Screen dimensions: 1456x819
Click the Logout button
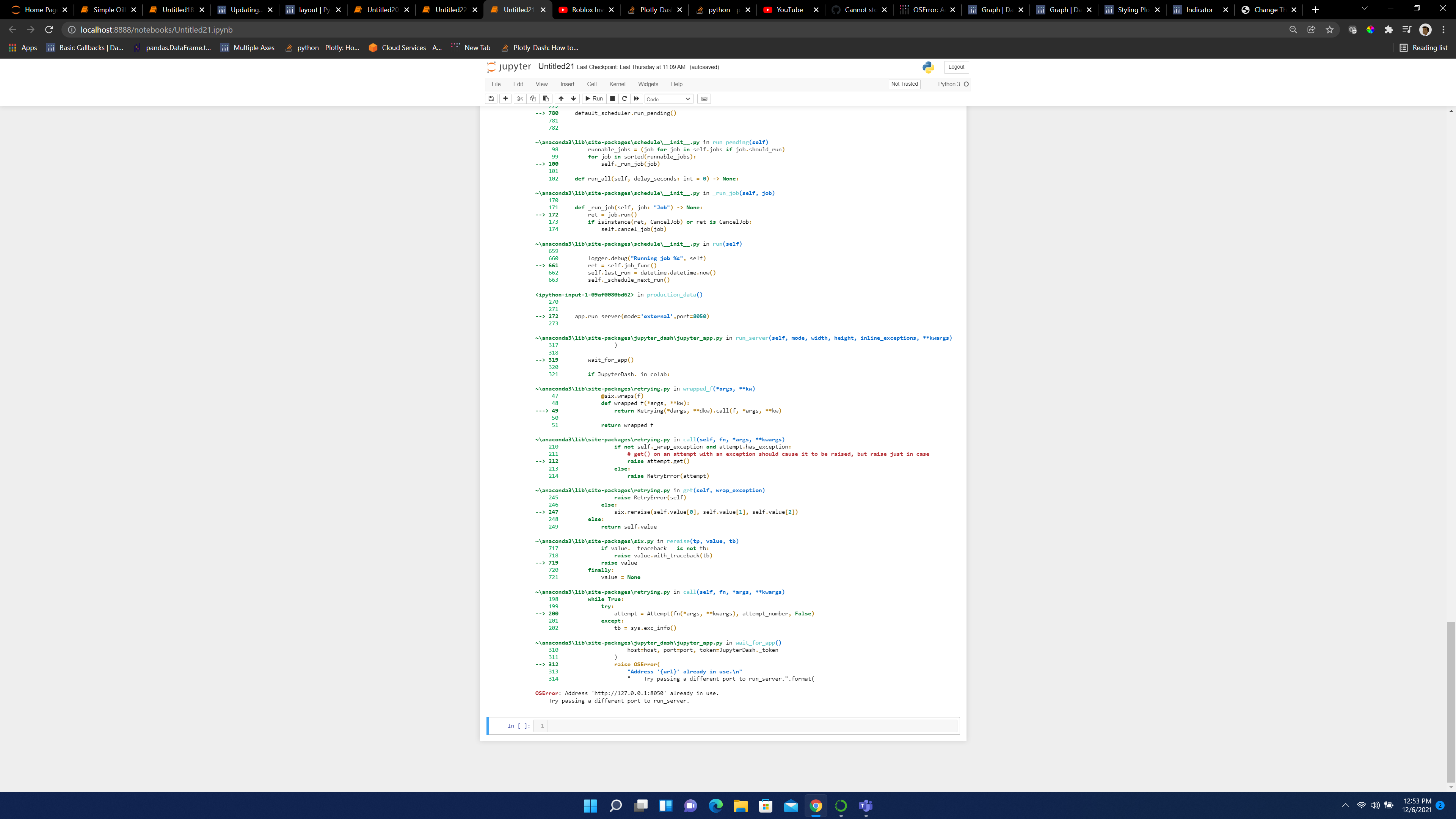956,67
